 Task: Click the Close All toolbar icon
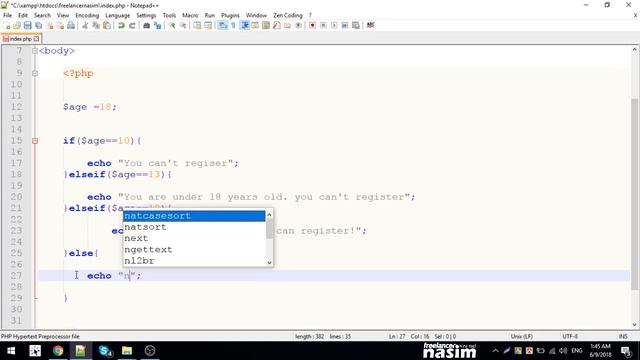click(60, 25)
